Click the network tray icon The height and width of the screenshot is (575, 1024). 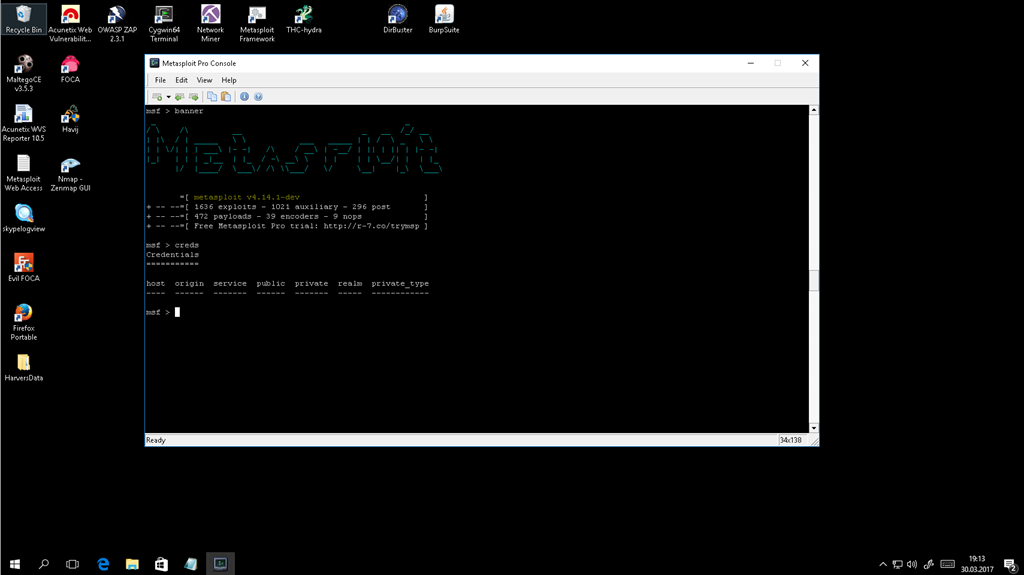(898, 565)
